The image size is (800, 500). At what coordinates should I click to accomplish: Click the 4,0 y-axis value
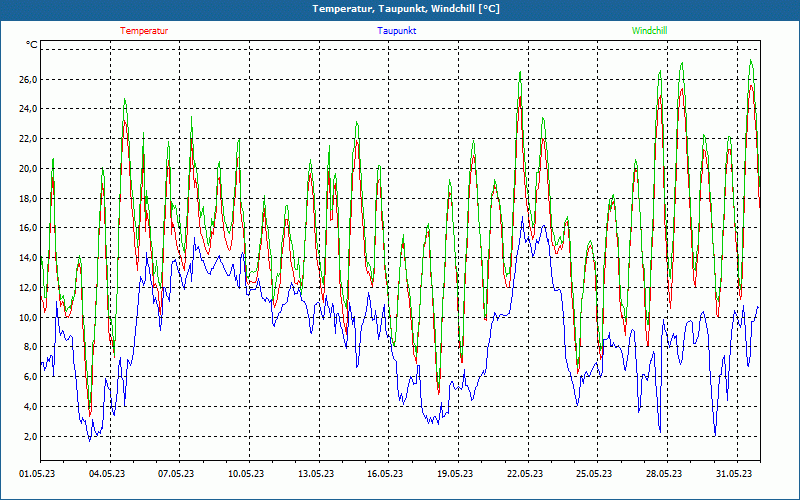30,407
